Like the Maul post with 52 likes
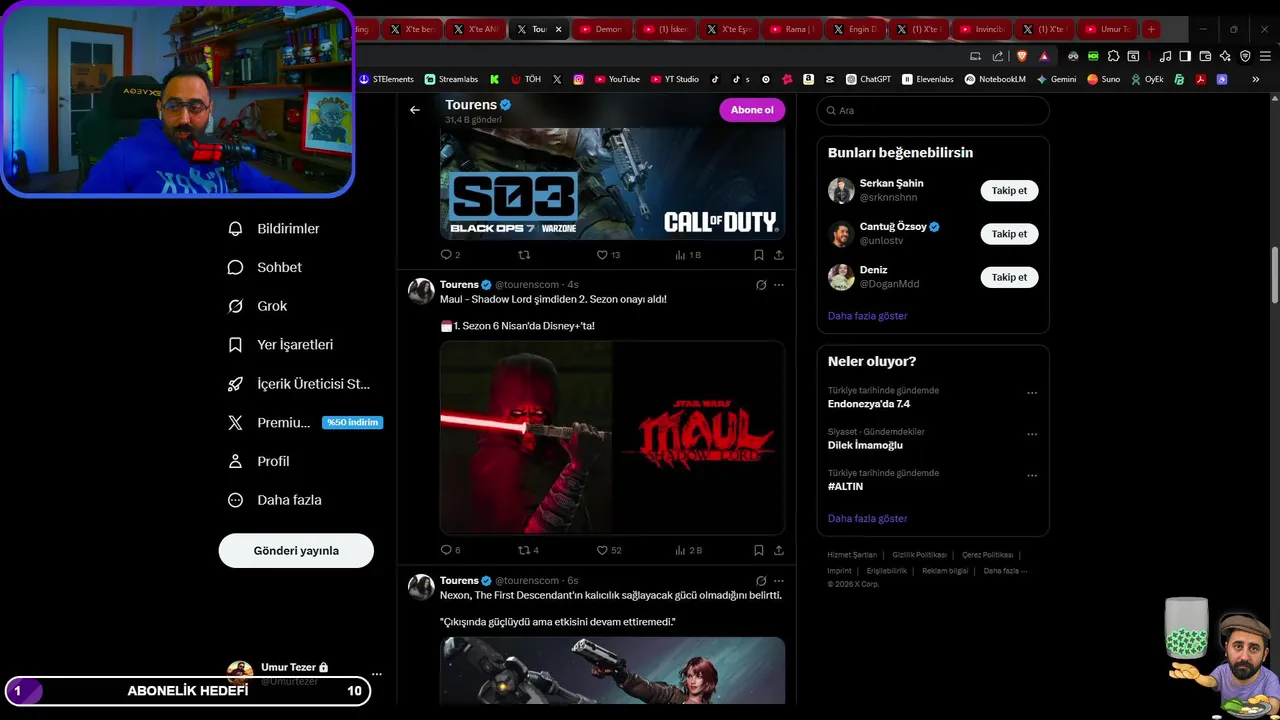 608,550
